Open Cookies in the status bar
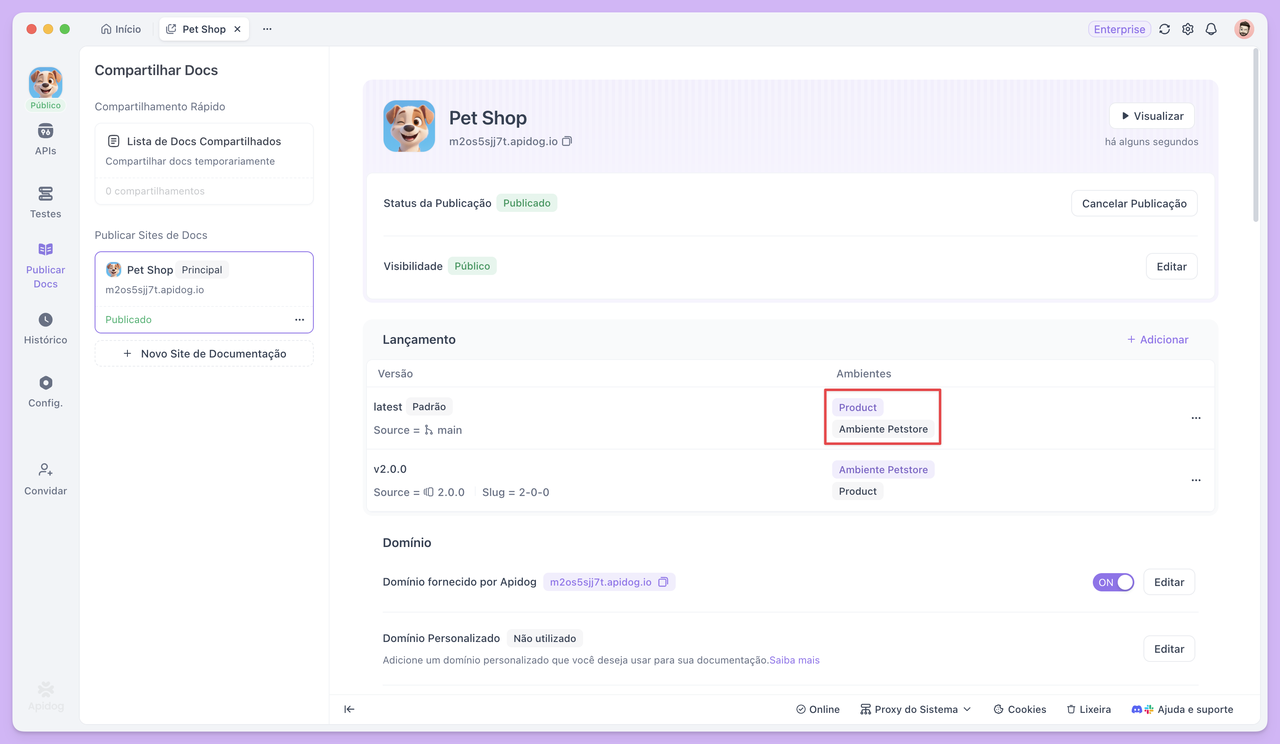 pos(1019,709)
